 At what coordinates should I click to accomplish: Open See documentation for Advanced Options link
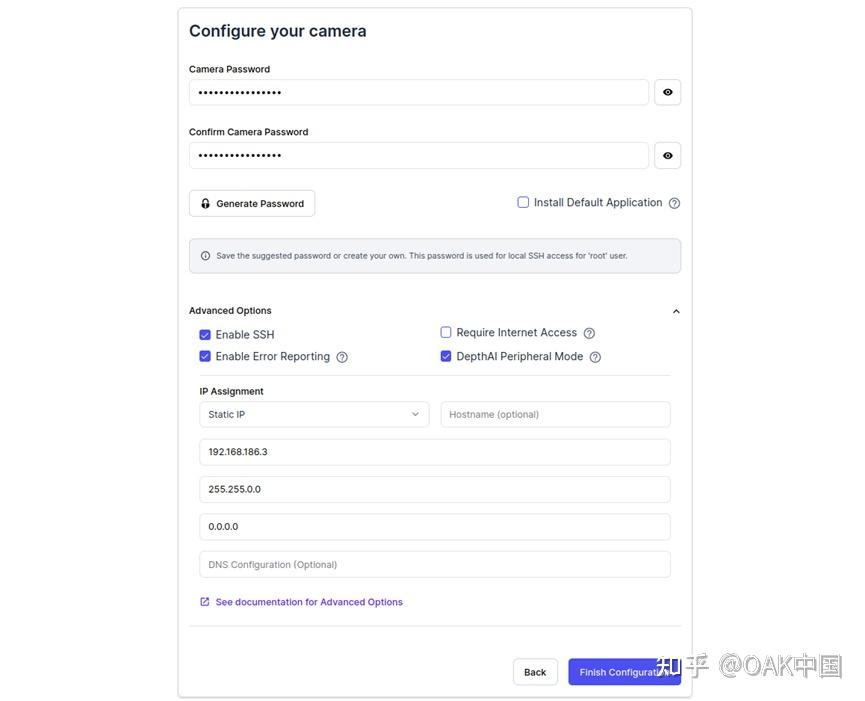coord(309,602)
